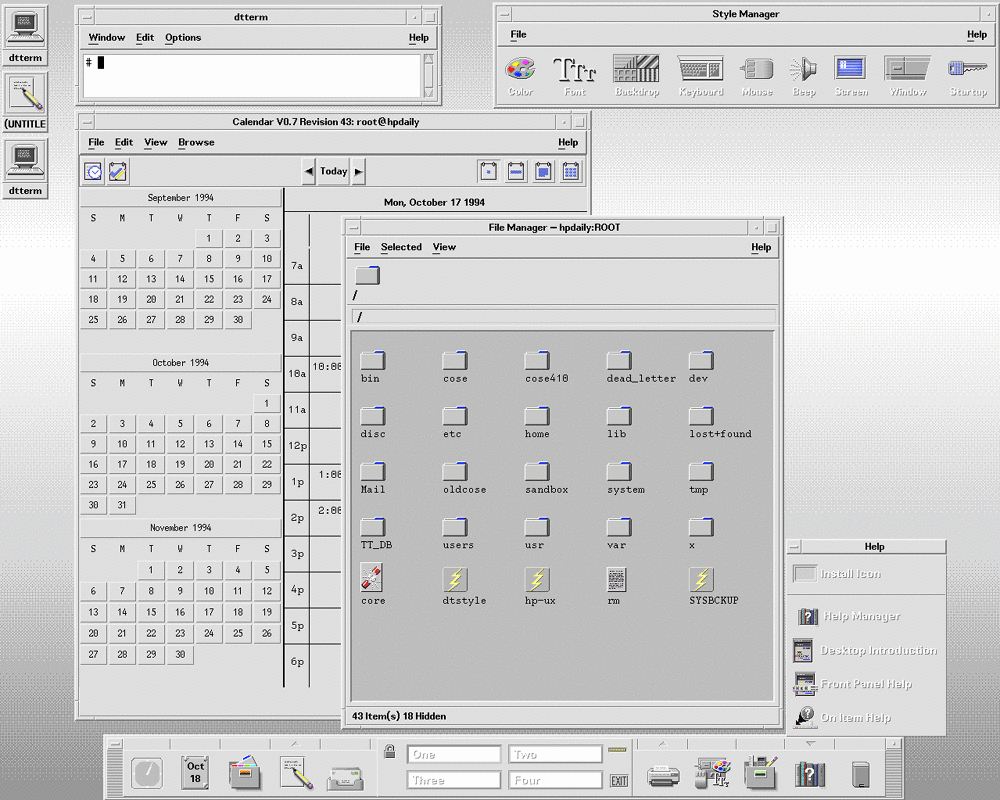Image resolution: width=1000 pixels, height=800 pixels.
Task: Switch to workspace One
Action: pos(454,755)
